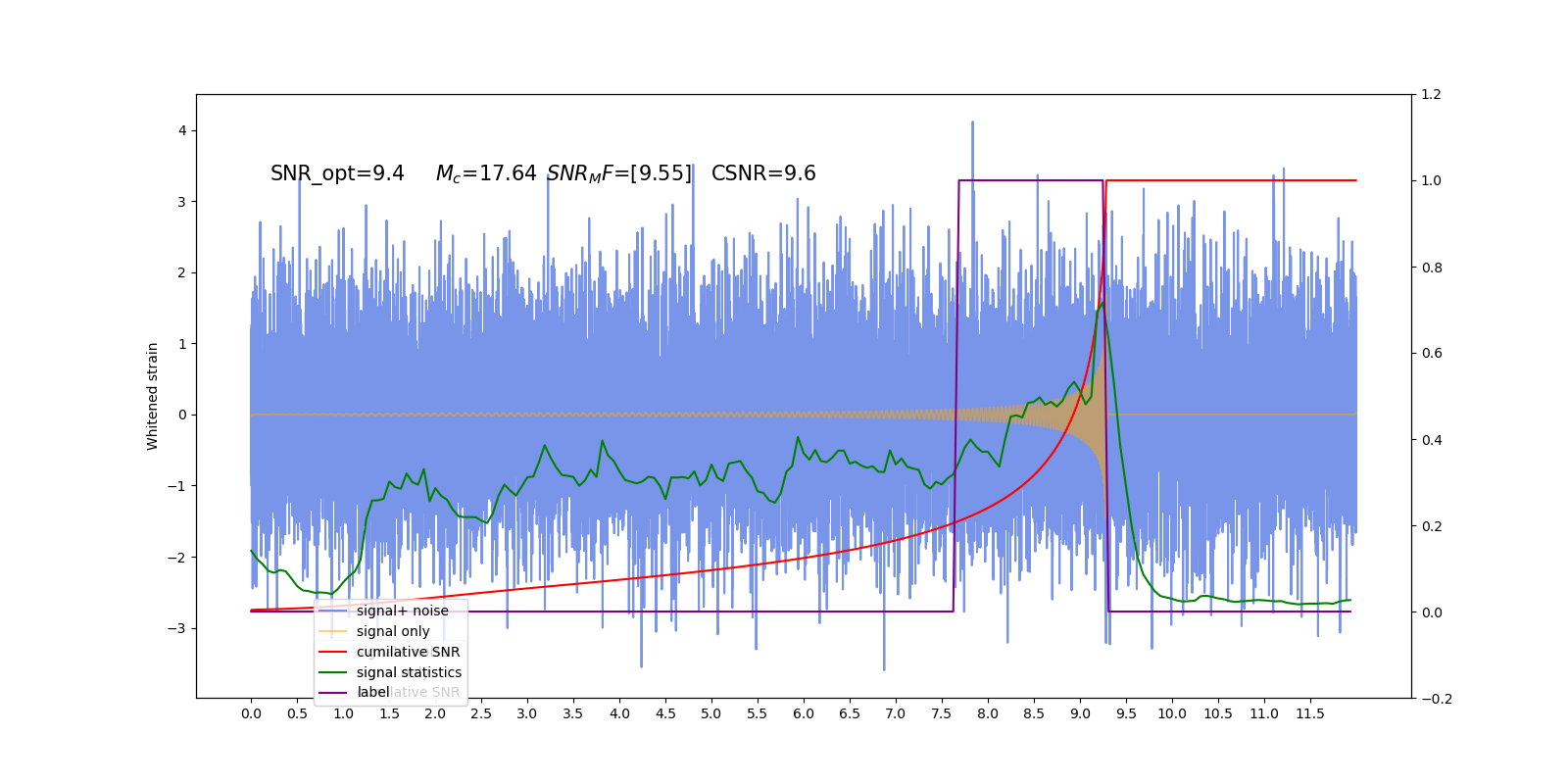Click the x-axis tick label 4.0

pos(619,713)
